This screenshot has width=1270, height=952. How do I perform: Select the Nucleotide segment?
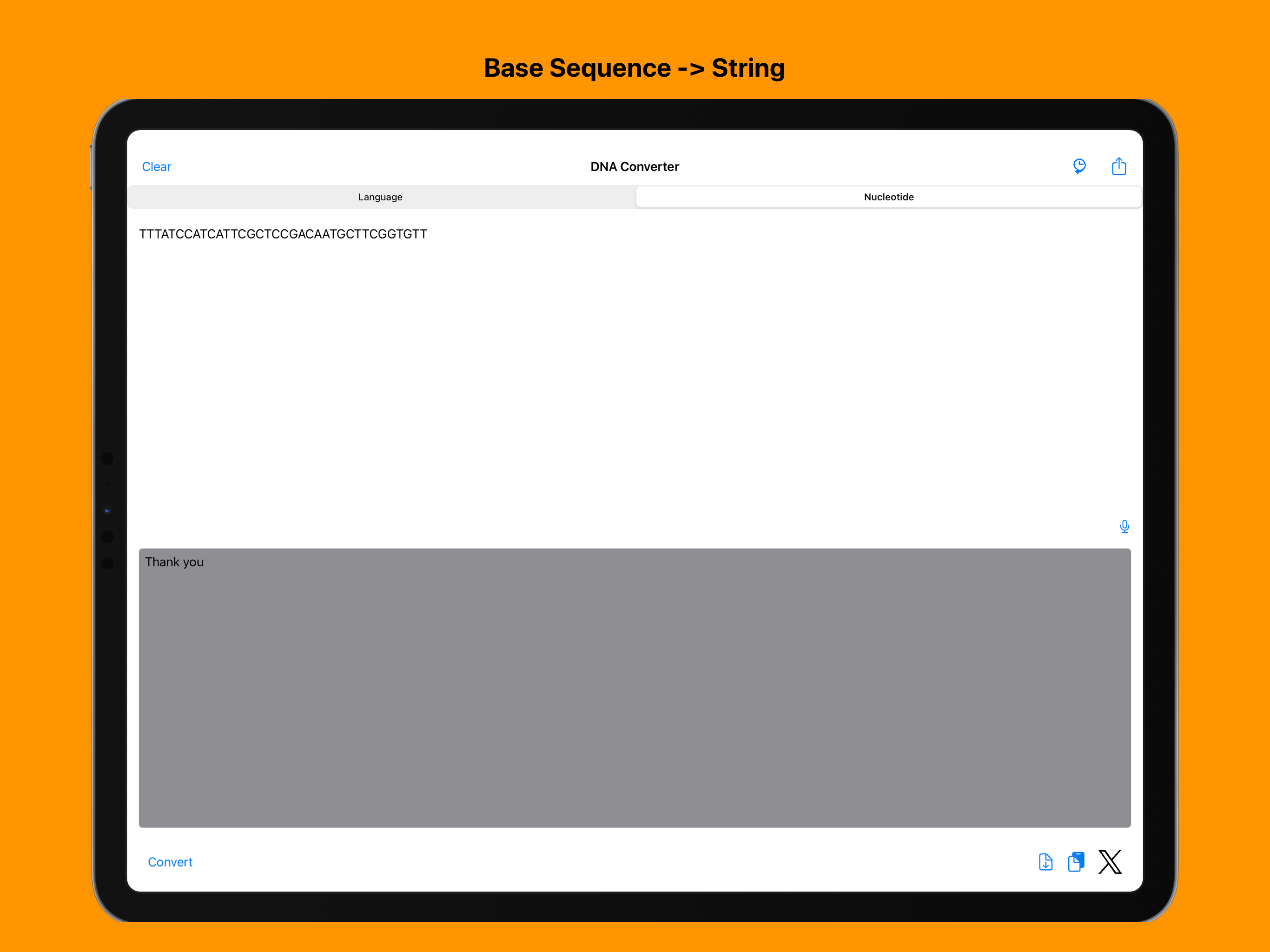pos(888,197)
